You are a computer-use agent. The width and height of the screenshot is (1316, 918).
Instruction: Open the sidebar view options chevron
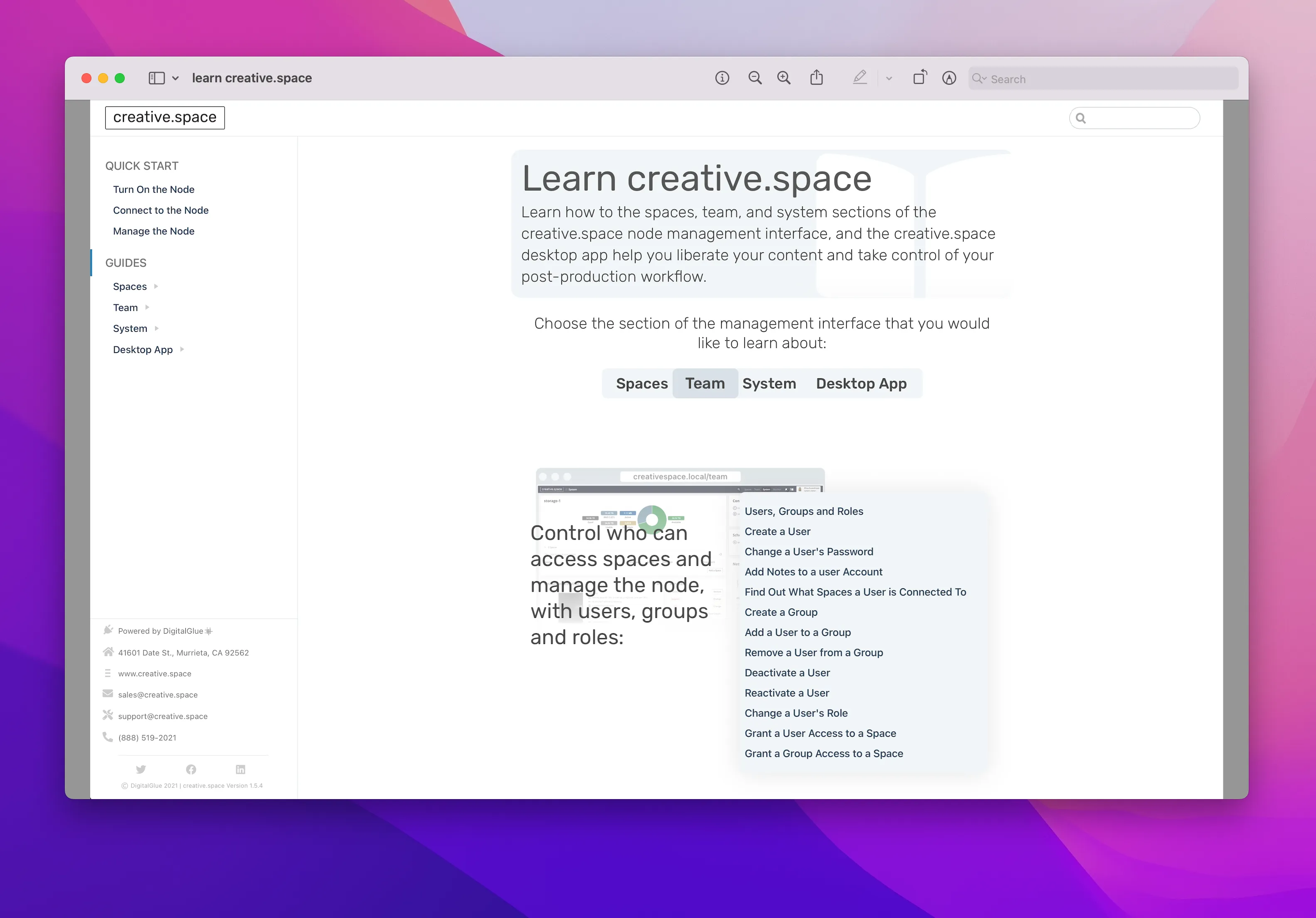click(x=175, y=79)
